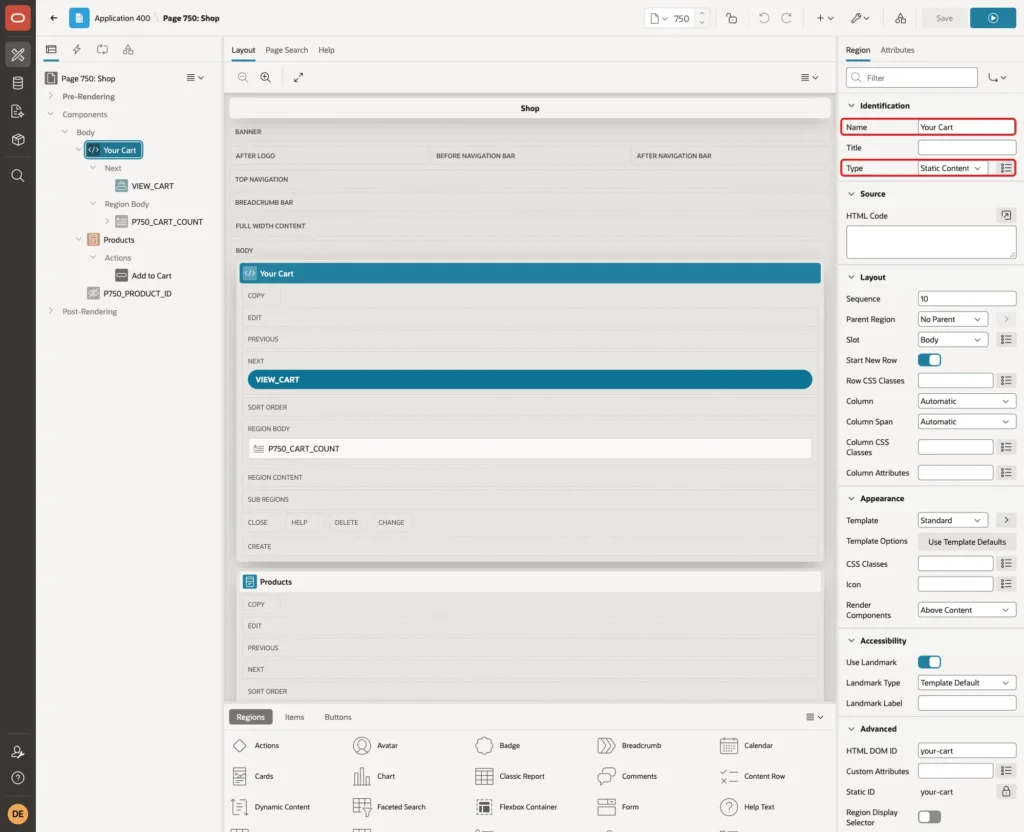Open the DE user account avatar
Viewport: 1024px width, 832px height.
coord(18,814)
